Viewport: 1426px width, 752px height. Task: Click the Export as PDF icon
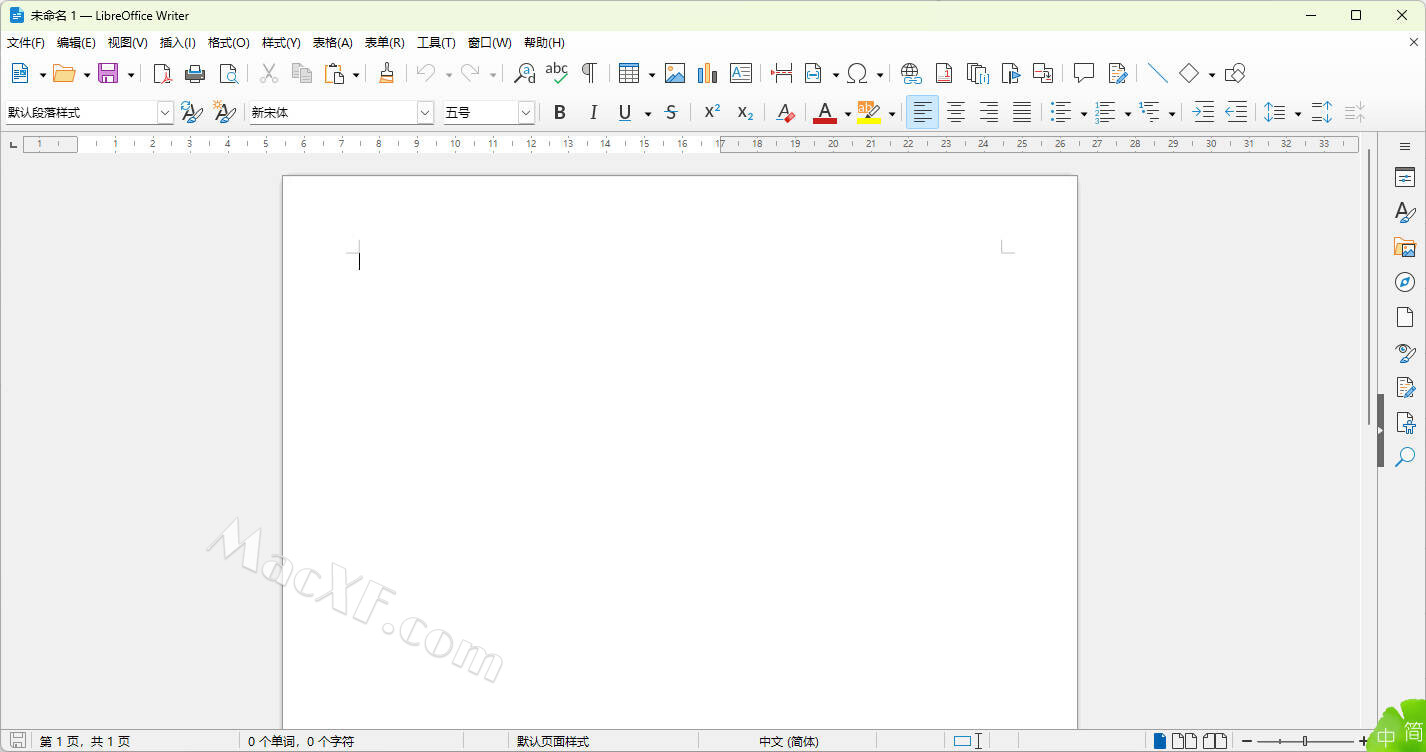point(162,73)
